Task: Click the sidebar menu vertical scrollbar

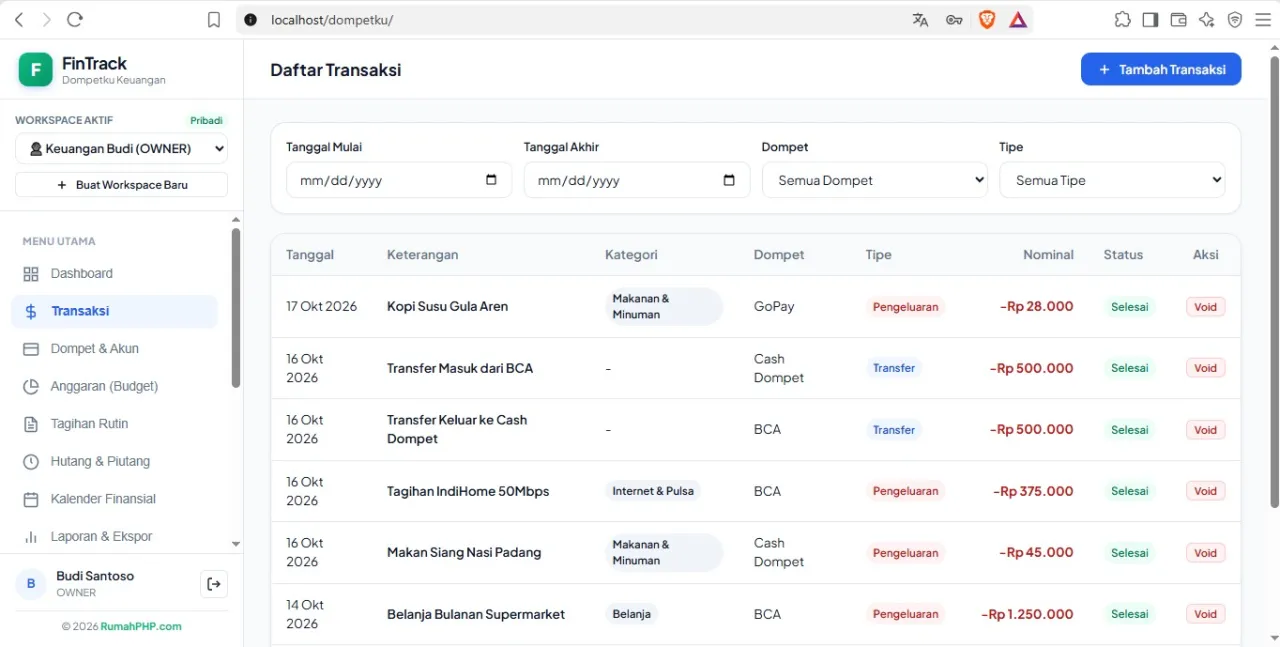Action: tap(236, 308)
